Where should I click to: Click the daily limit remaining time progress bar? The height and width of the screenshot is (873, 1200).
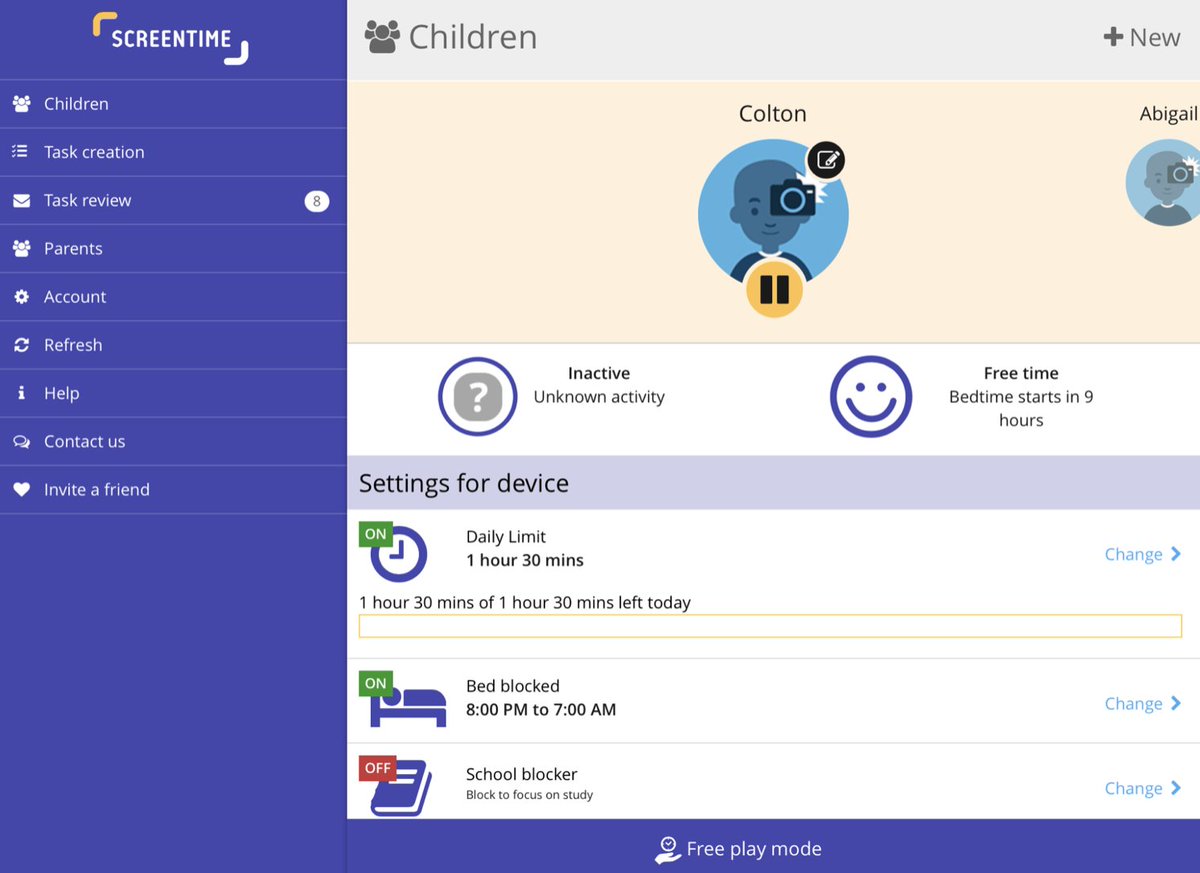[770, 626]
